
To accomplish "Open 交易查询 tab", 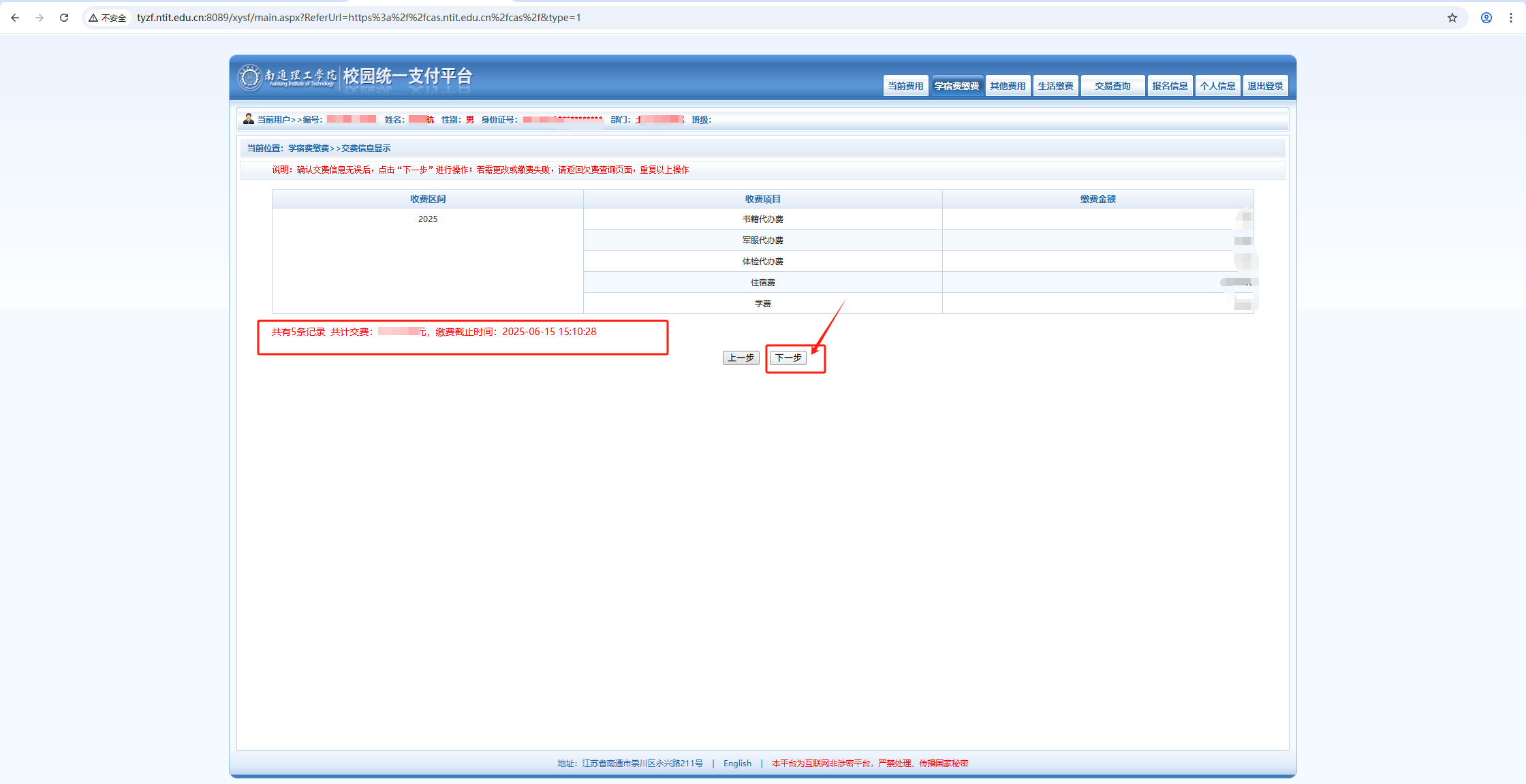I will click(1112, 86).
